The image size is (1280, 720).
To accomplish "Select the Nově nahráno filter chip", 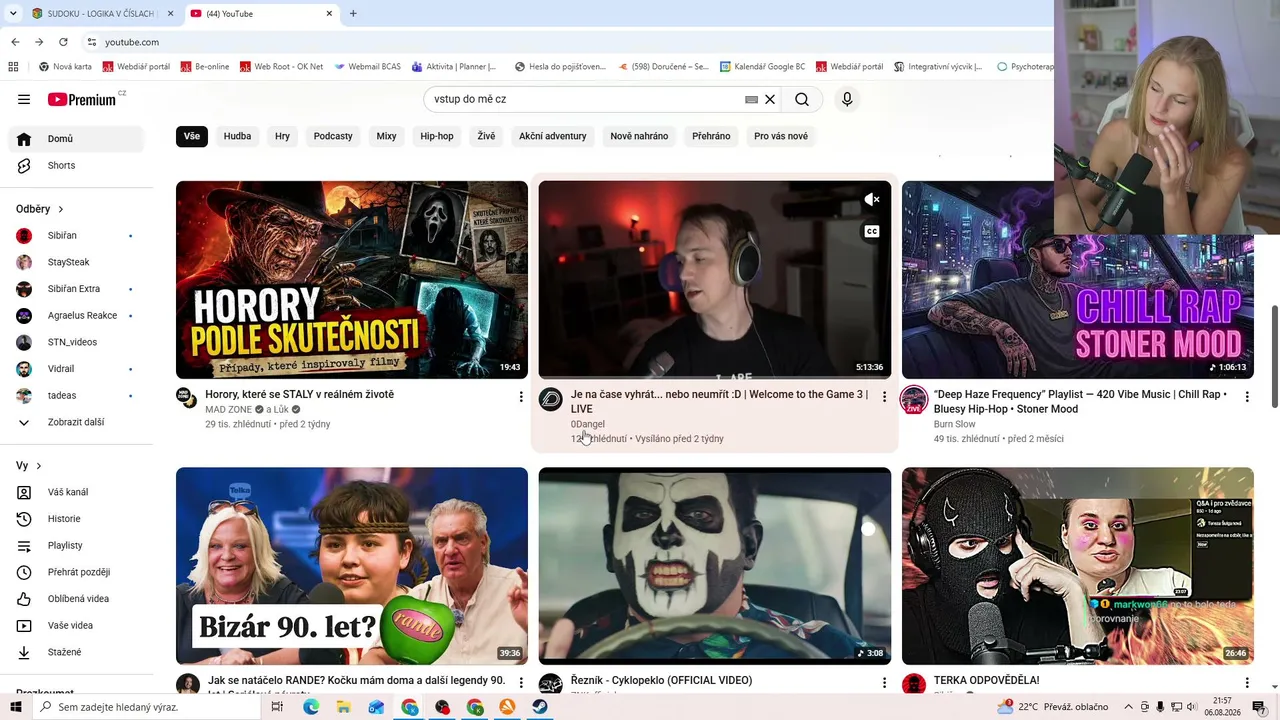I will 639,136.
